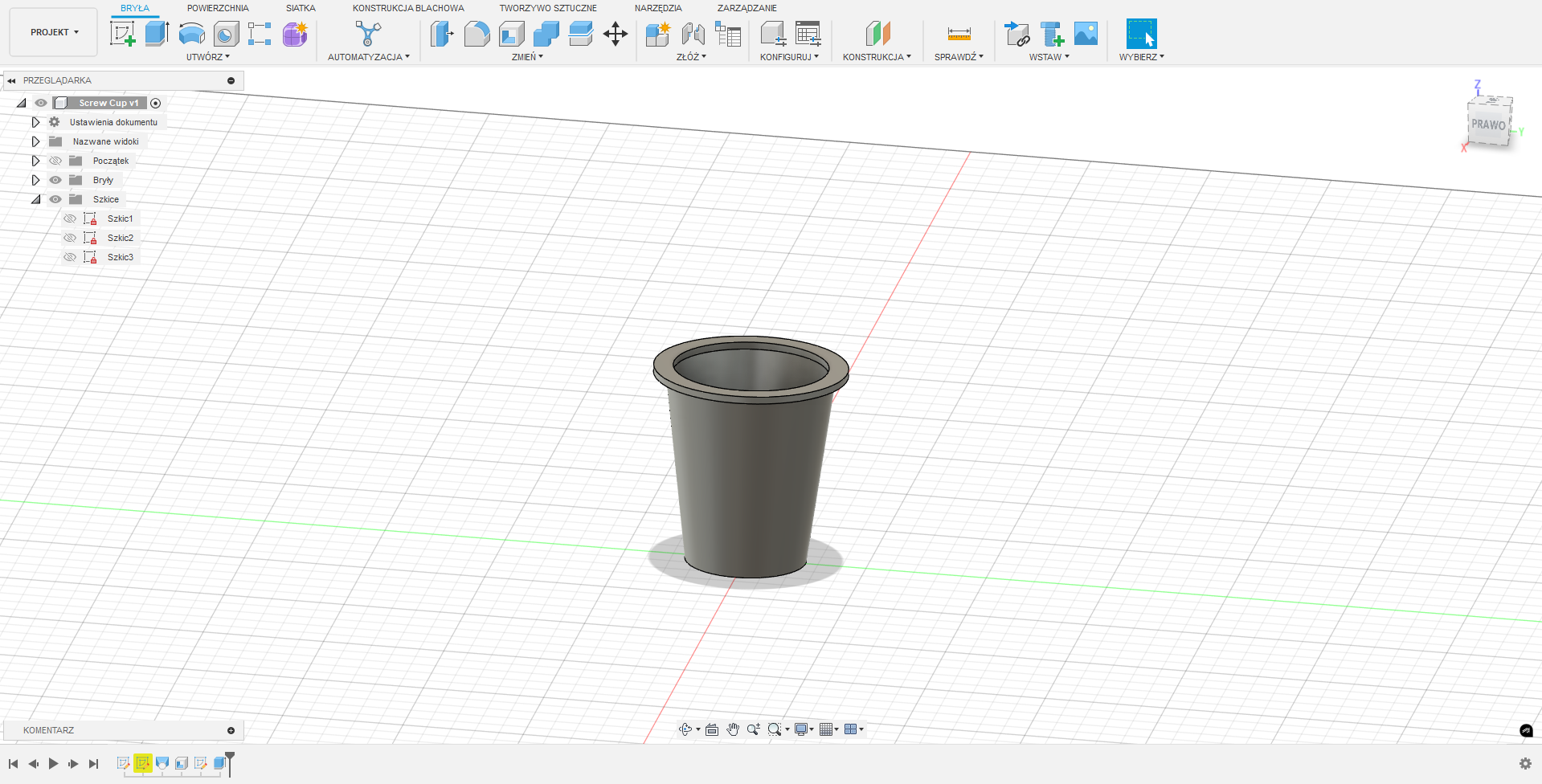This screenshot has width=1542, height=784.
Task: Expand the Ustawienia dokumentu node
Action: click(35, 122)
